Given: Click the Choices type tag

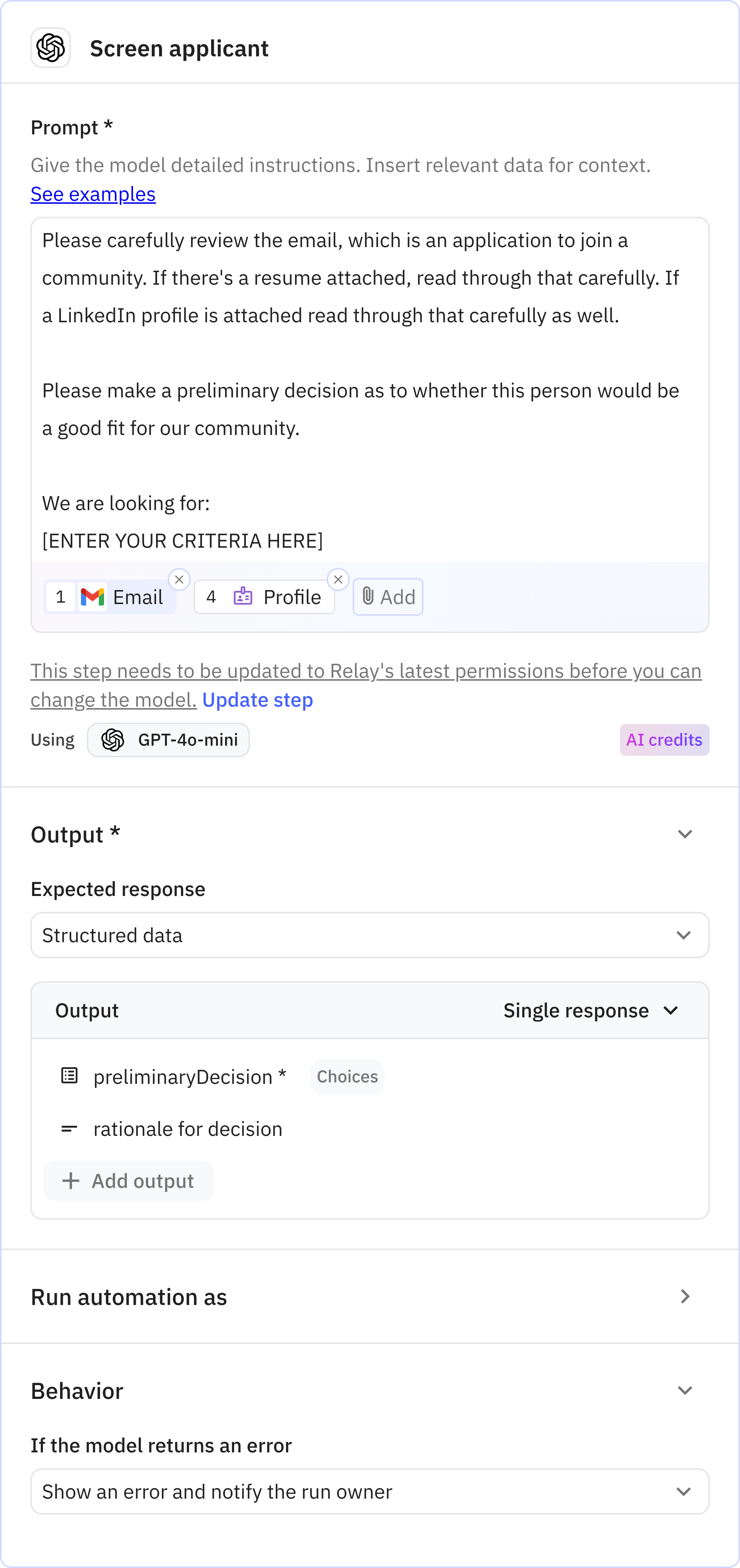Looking at the screenshot, I should point(347,1076).
